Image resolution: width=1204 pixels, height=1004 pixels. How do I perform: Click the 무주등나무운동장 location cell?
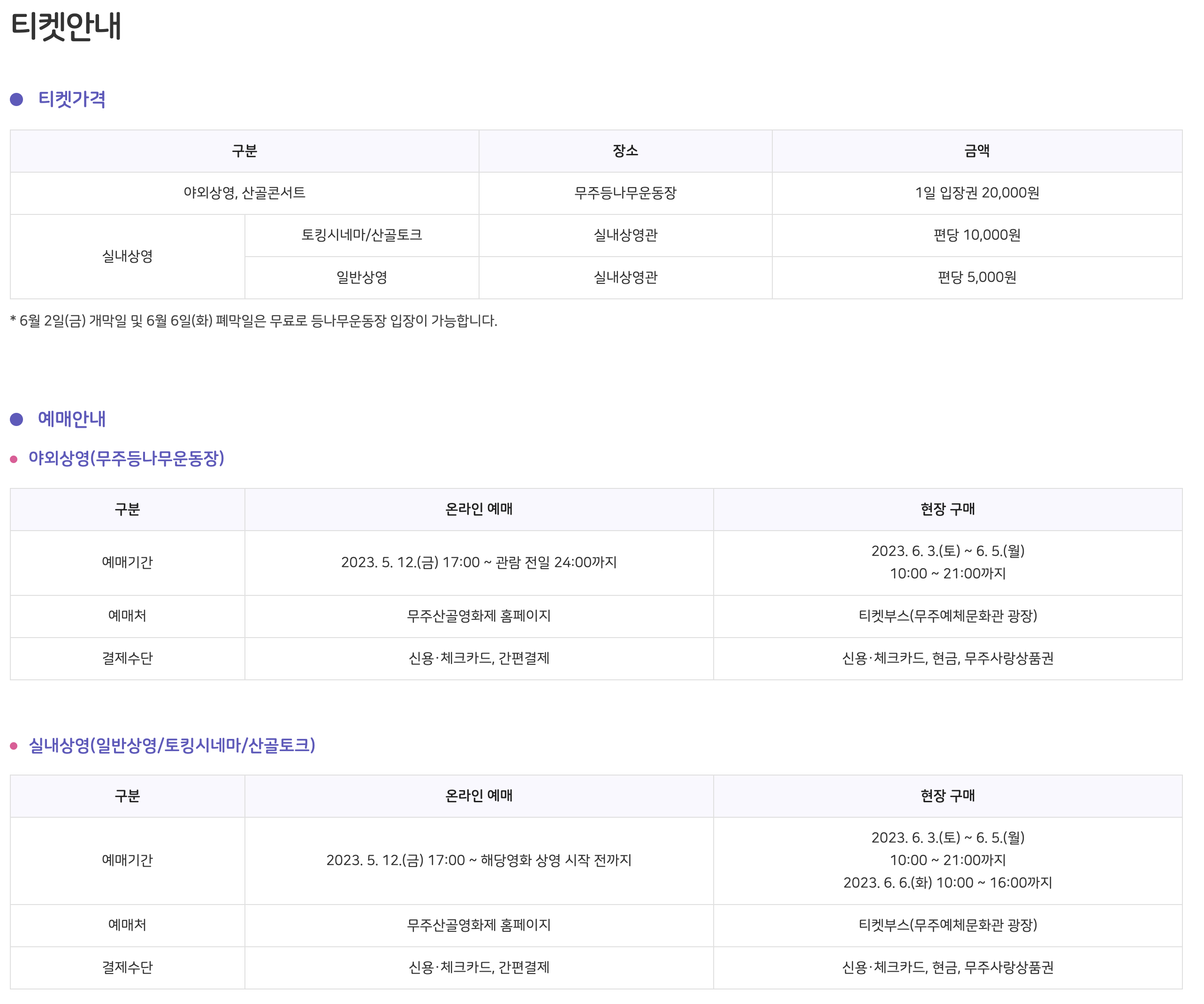(x=625, y=193)
